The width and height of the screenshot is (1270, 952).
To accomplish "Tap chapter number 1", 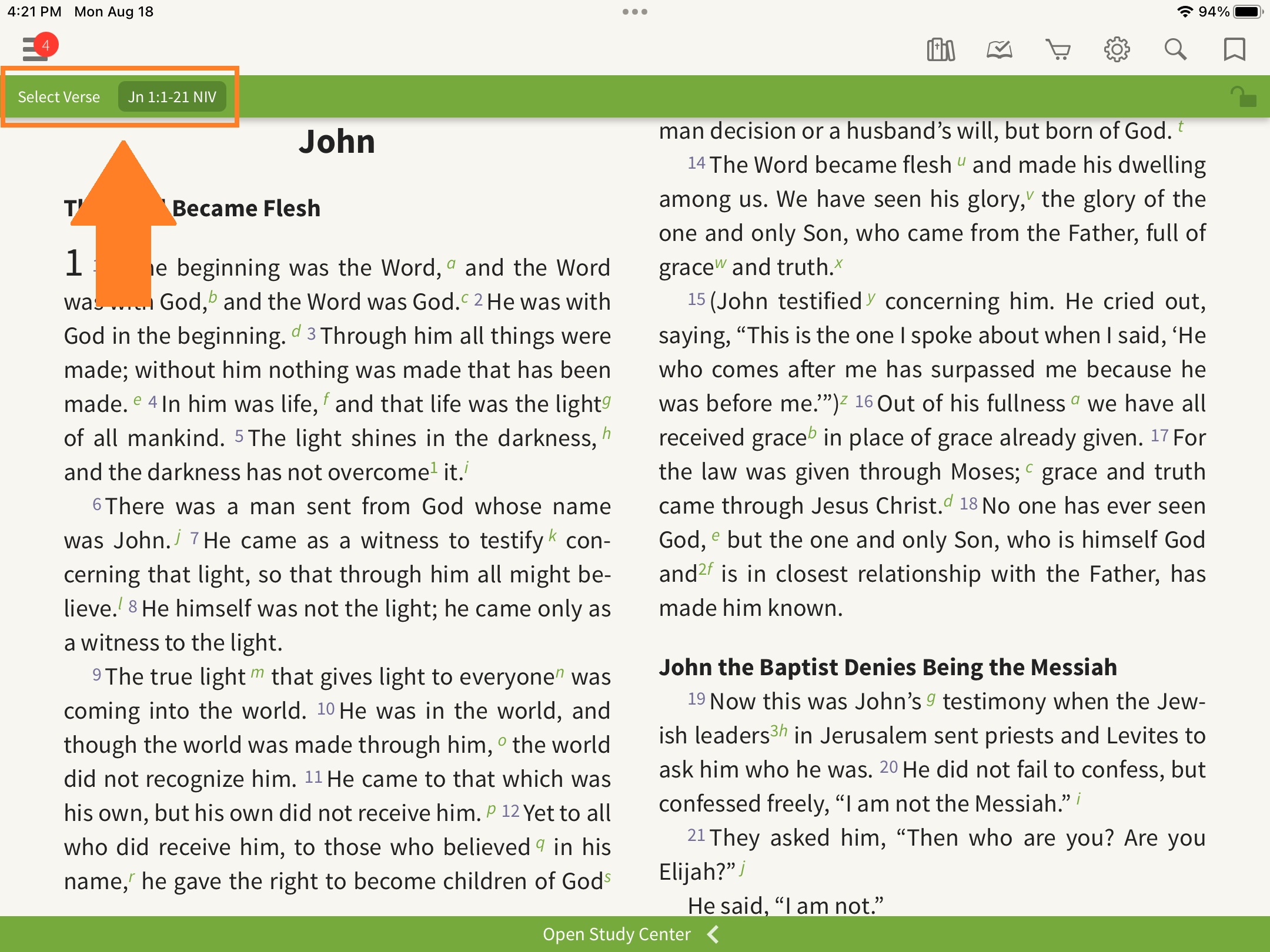I will pyautogui.click(x=73, y=262).
